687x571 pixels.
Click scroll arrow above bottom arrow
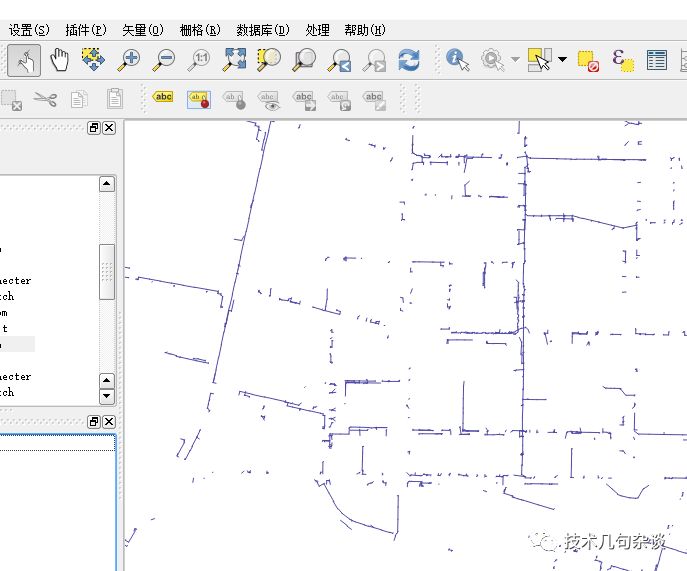click(107, 380)
